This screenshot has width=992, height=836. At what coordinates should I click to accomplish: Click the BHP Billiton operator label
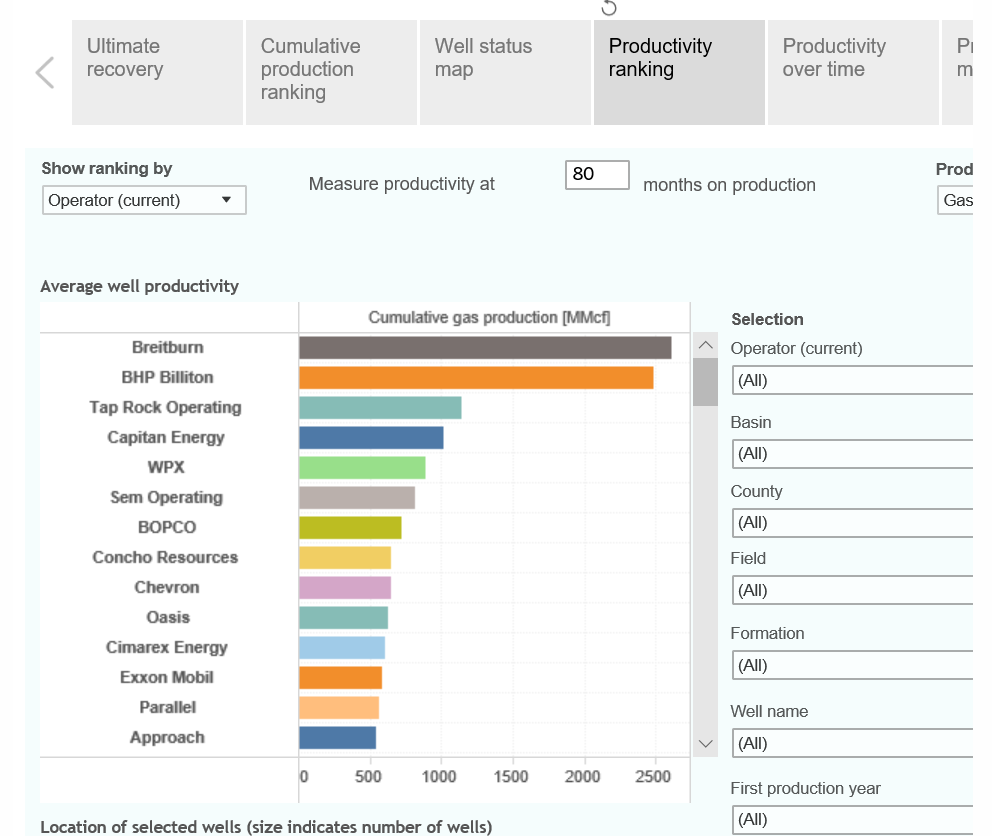click(168, 378)
